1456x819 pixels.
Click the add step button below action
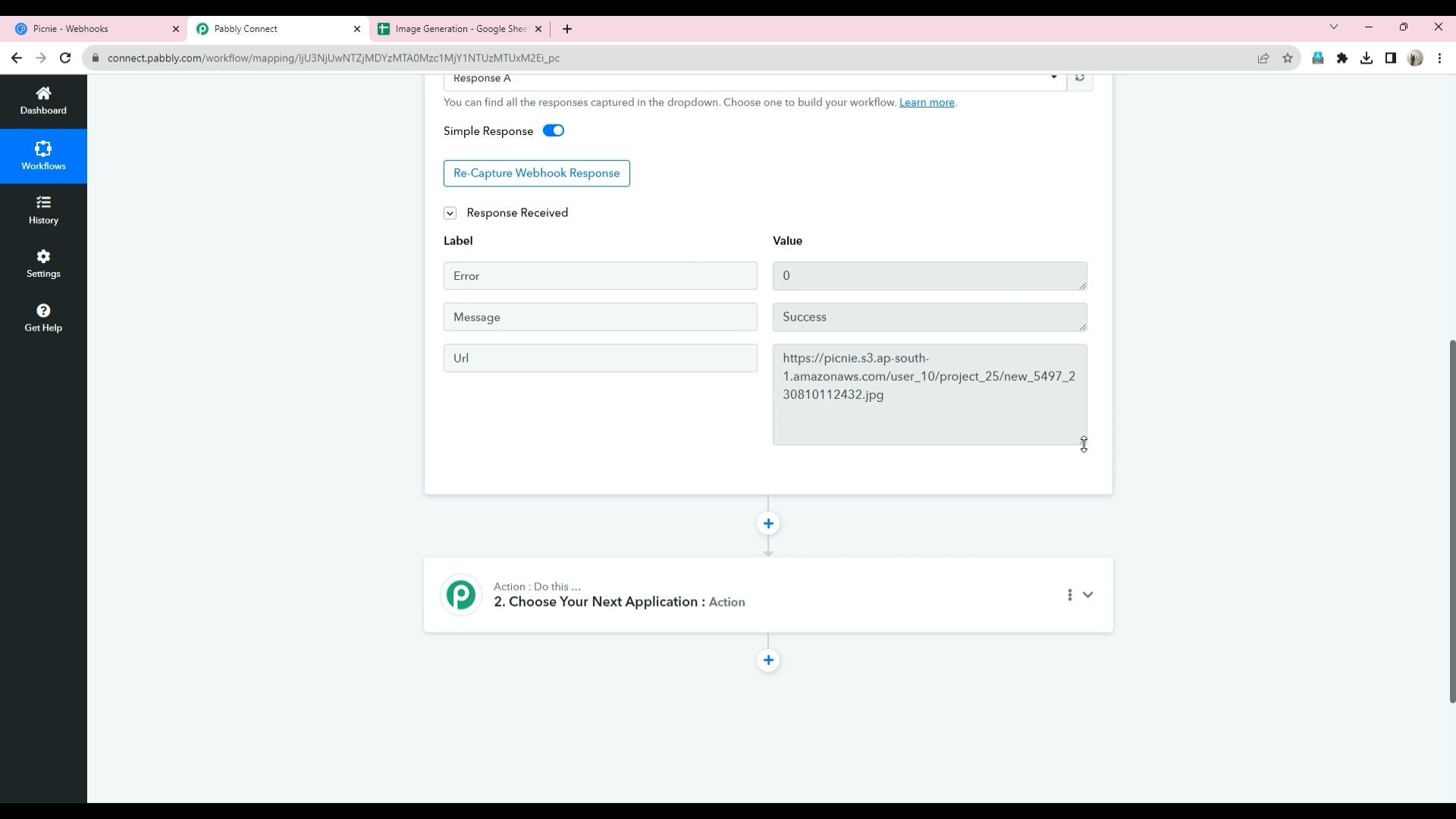[768, 660]
